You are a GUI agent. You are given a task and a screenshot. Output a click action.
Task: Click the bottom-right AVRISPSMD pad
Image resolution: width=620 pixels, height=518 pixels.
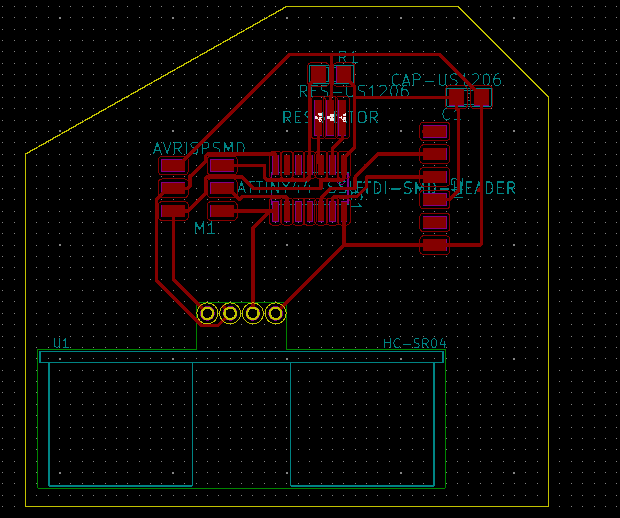[222, 211]
